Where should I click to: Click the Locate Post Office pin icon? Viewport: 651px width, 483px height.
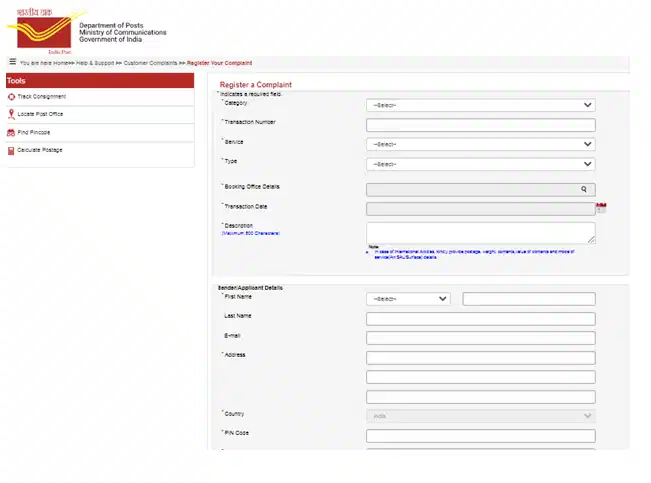coord(11,115)
